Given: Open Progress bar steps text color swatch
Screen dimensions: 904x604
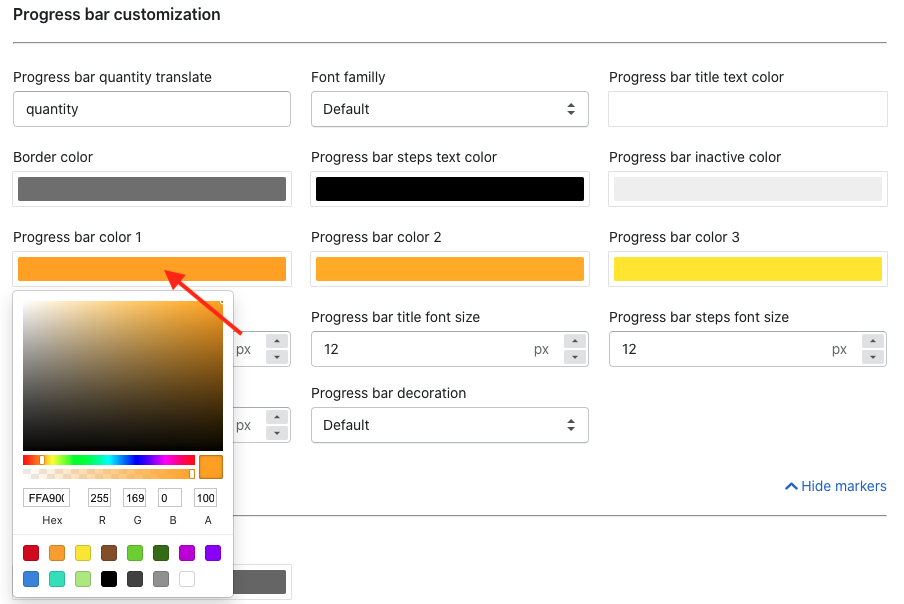Looking at the screenshot, I should point(449,189).
